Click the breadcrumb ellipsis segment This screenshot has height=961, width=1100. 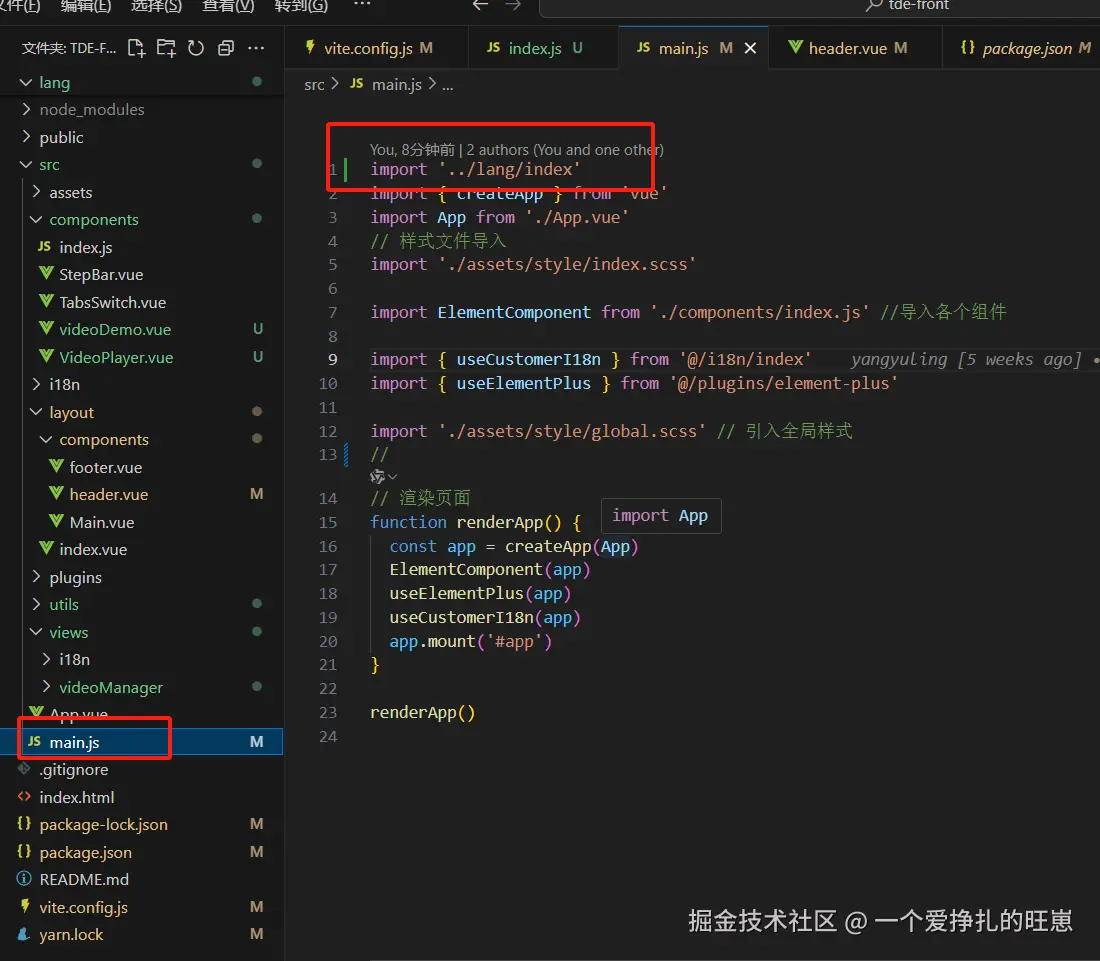(x=448, y=86)
